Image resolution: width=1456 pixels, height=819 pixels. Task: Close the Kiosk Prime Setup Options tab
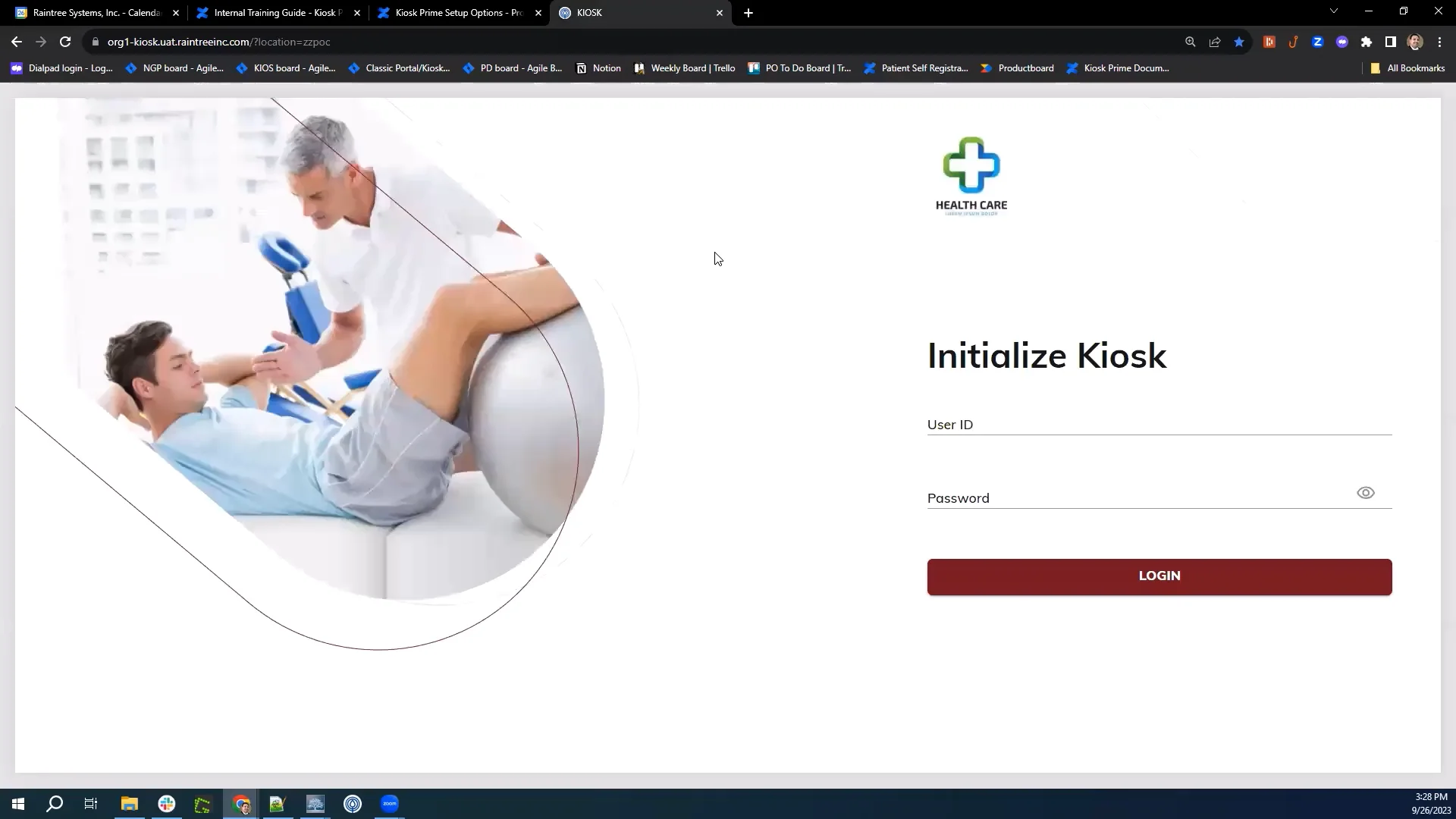point(538,13)
